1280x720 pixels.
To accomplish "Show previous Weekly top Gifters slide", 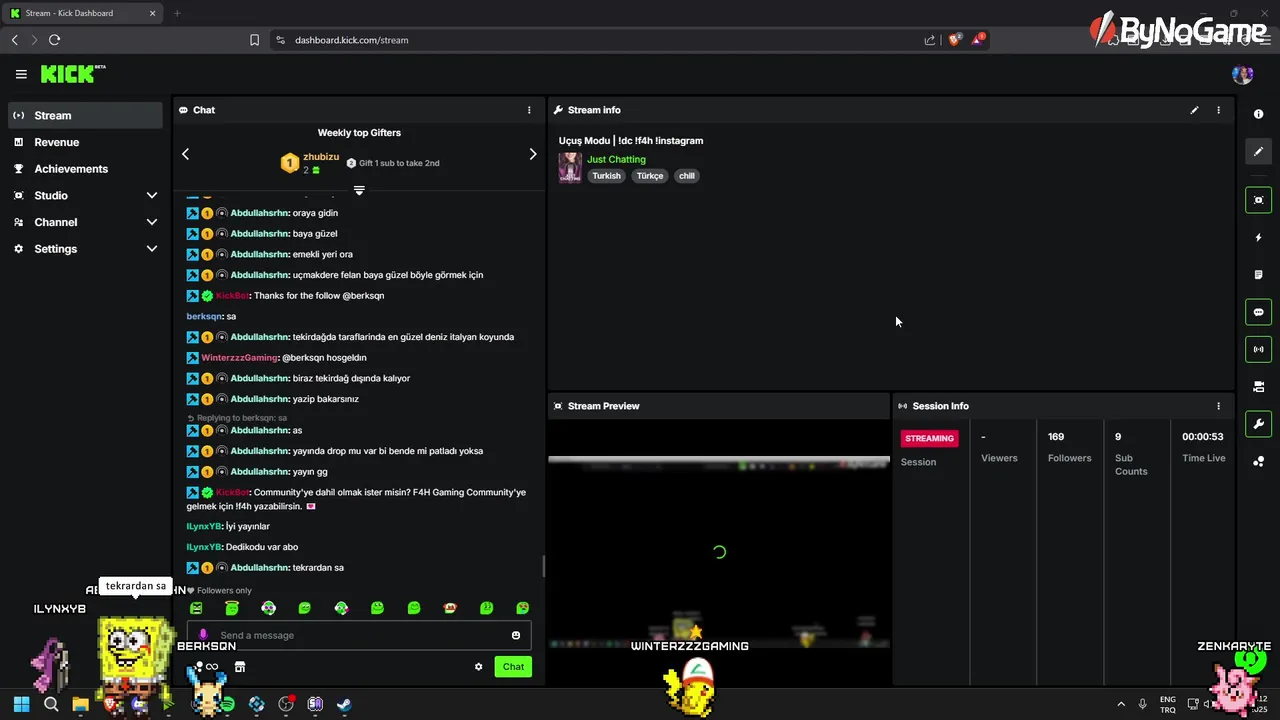I will tap(185, 154).
